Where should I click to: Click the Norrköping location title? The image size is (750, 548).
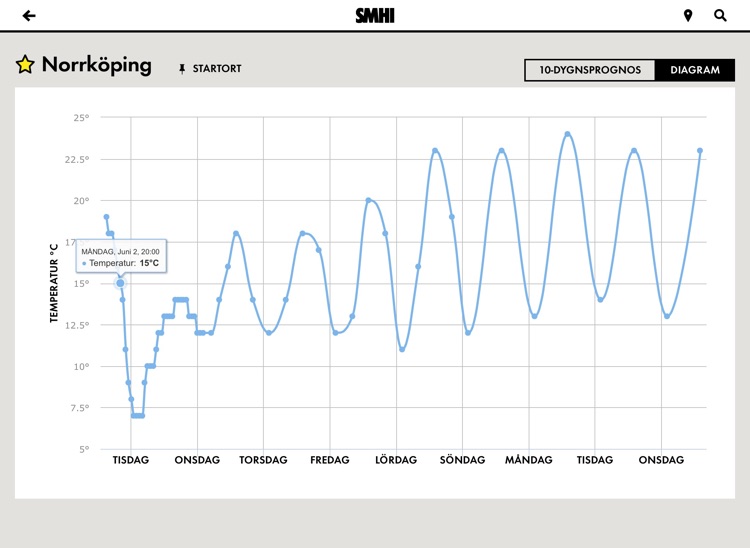click(97, 65)
